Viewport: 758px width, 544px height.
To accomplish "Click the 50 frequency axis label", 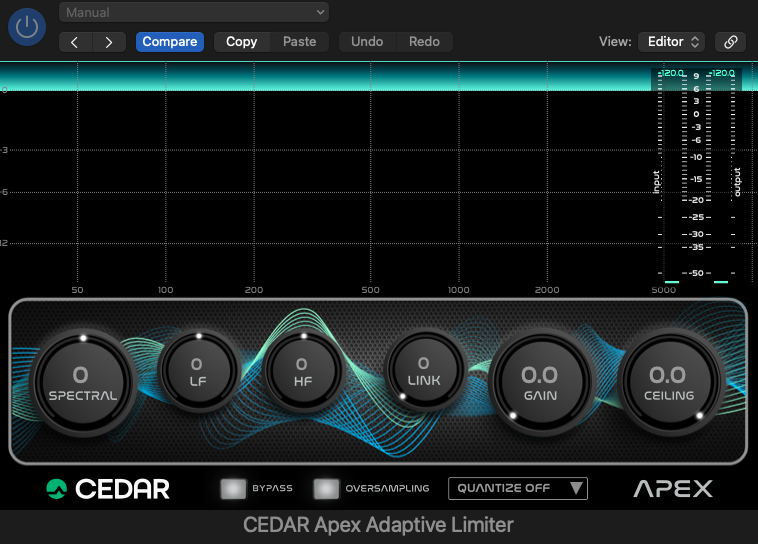I will (77, 290).
